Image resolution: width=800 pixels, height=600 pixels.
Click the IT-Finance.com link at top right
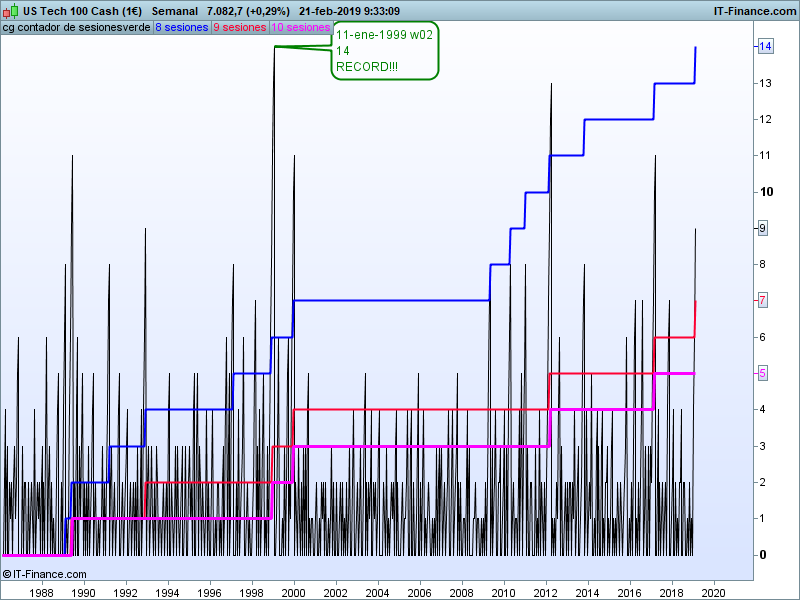point(754,11)
